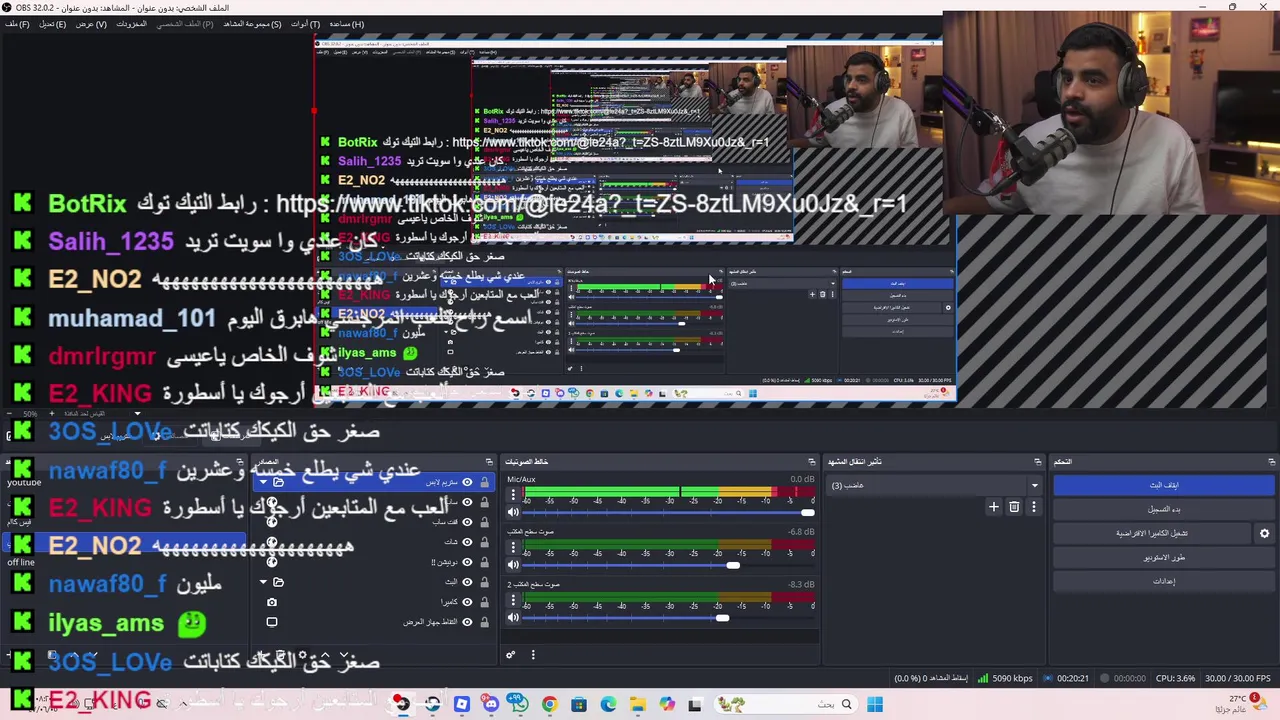Image resolution: width=1280 pixels, height=720 pixels.
Task: Mute صوت سطح المكتب speaker icon
Action: [x=514, y=565]
